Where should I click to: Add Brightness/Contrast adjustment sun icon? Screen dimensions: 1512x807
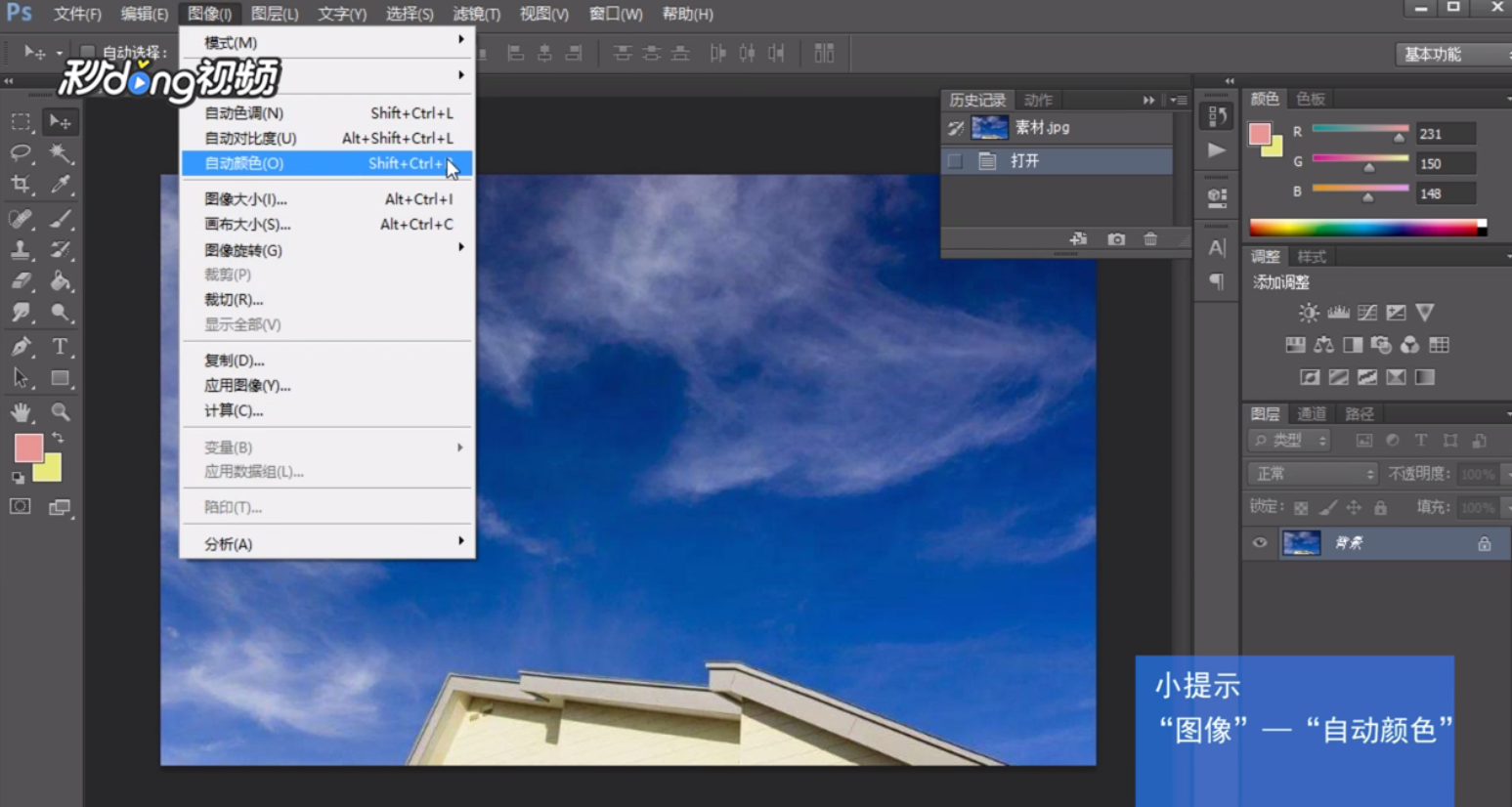(1308, 313)
